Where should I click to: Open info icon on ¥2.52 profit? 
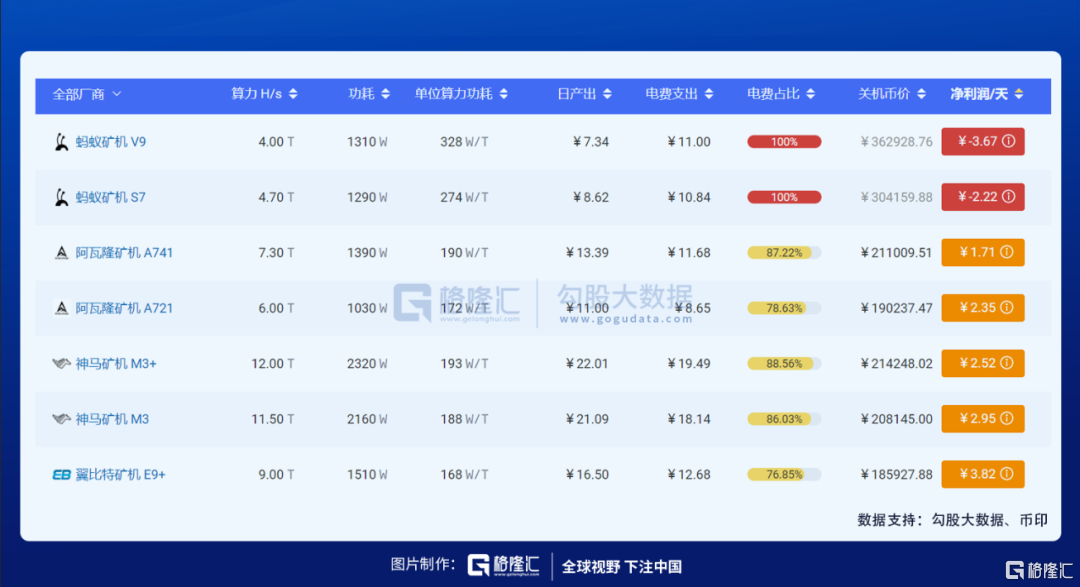point(1007,363)
